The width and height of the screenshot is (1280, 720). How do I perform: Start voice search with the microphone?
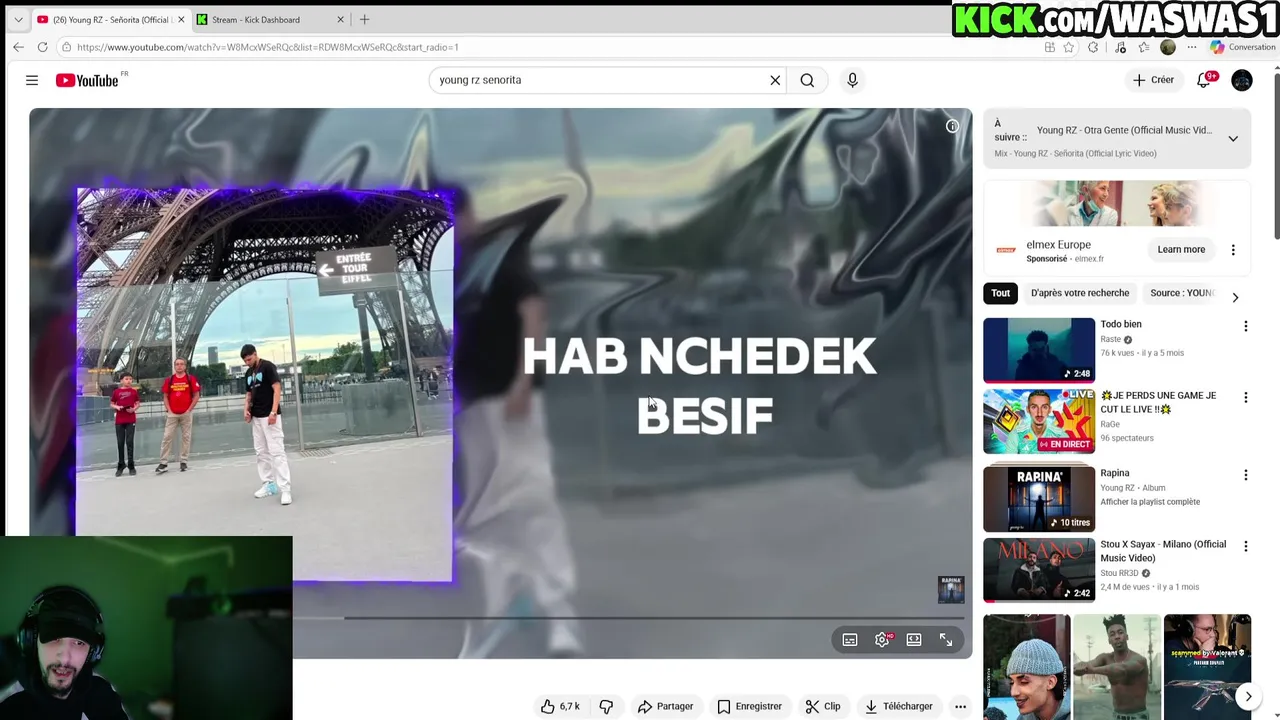click(x=852, y=80)
